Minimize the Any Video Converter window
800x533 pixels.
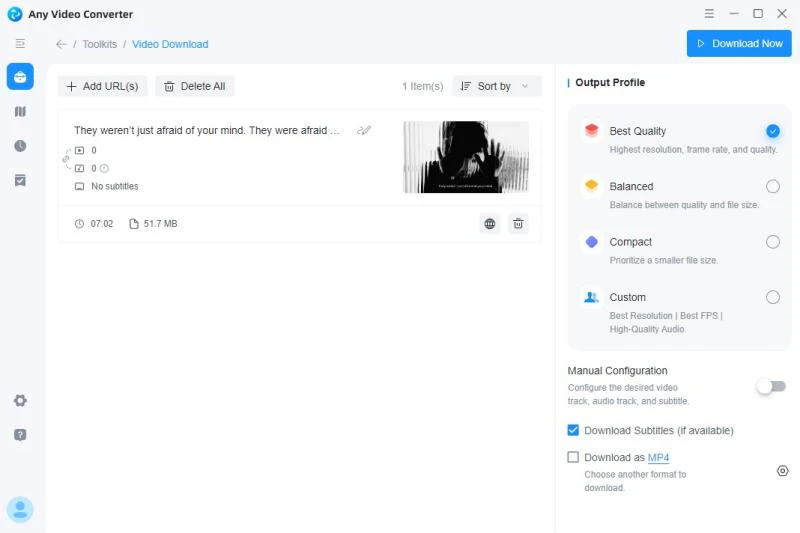click(734, 14)
